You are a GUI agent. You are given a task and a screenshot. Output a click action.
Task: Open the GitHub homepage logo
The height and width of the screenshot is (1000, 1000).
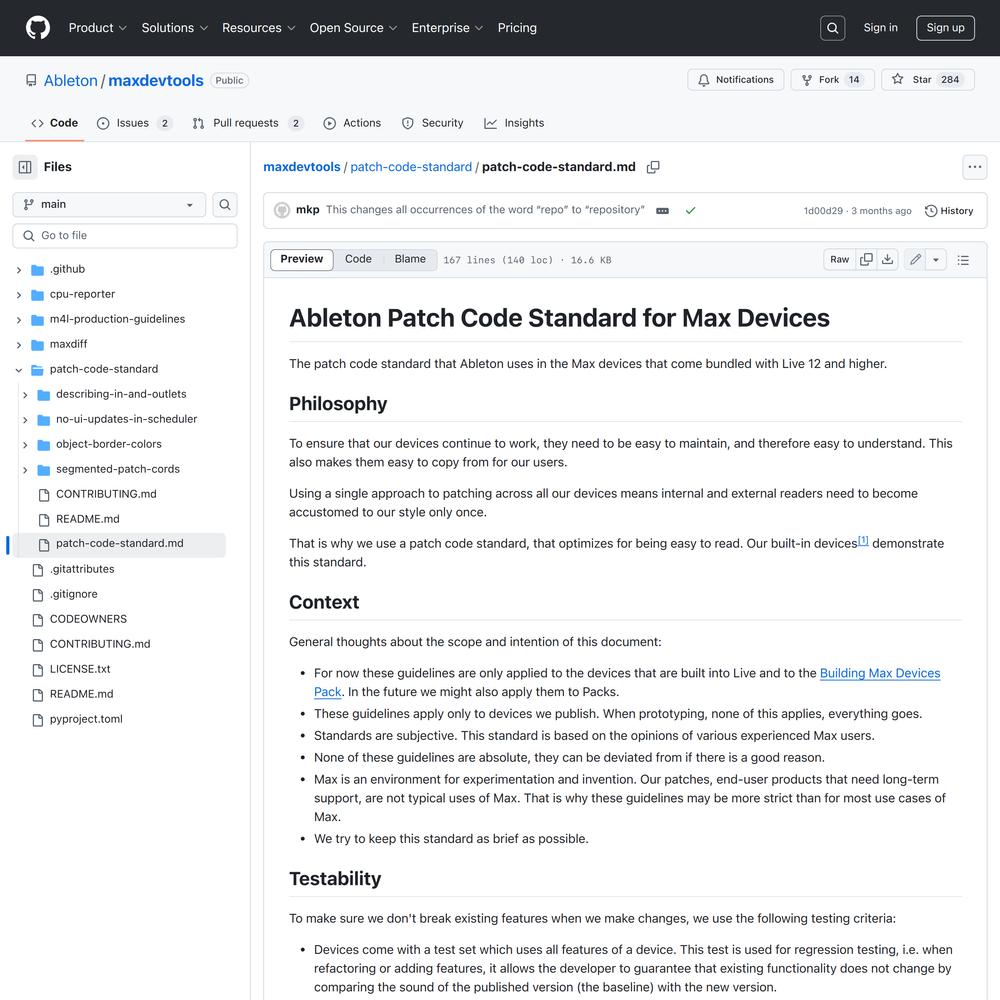tap(38, 28)
